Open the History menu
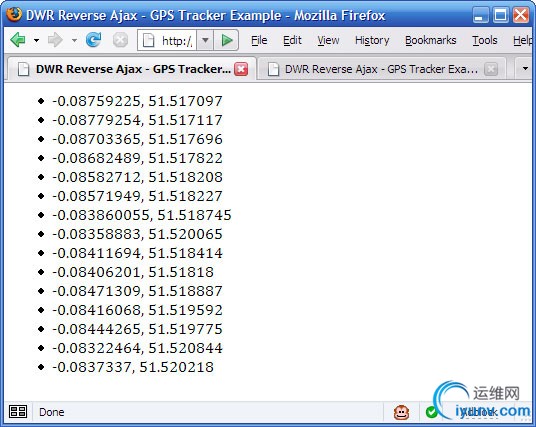The width and height of the screenshot is (536, 427). (372, 41)
